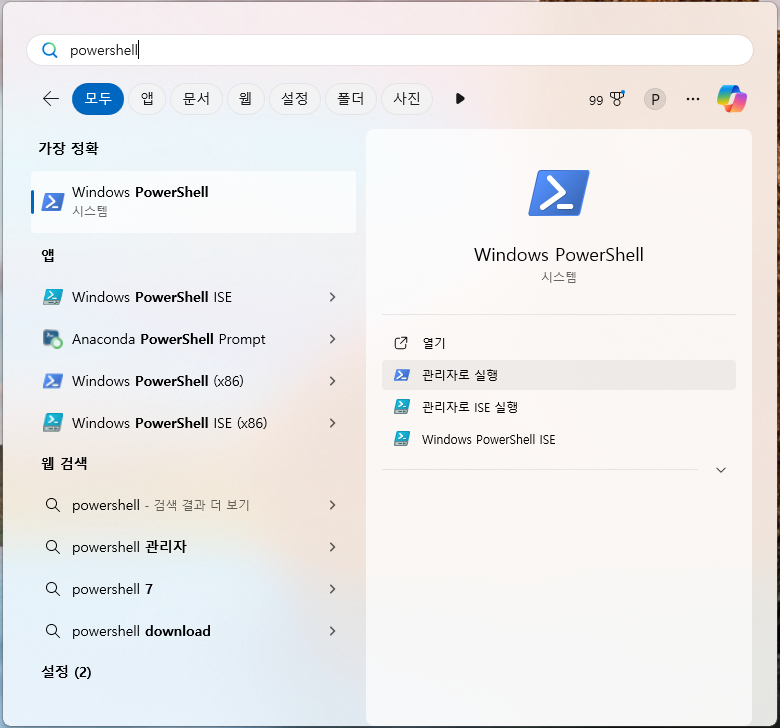The image size is (780, 728).
Task: Click Windows PowerShell title in preview pane
Action: click(559, 255)
